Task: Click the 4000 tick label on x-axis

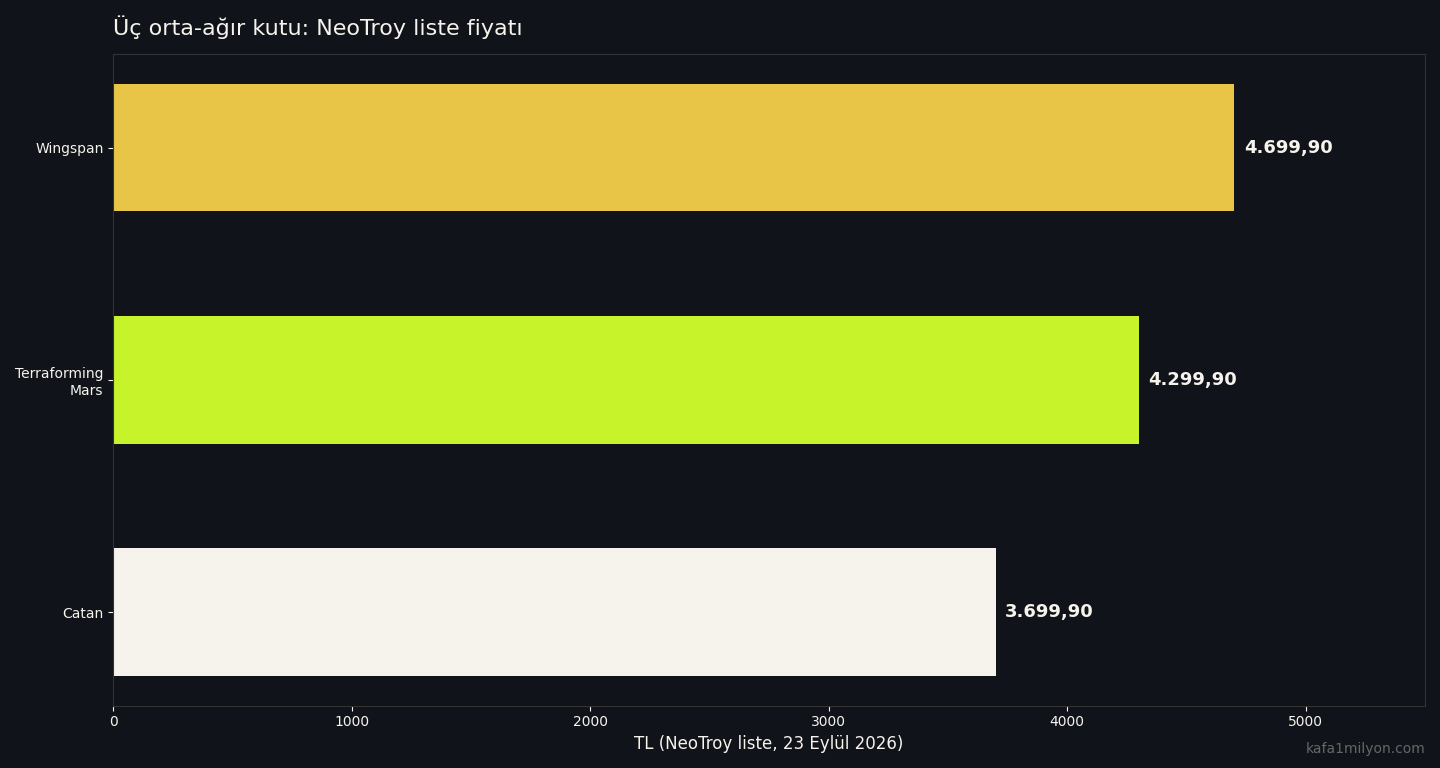Action: 1067,722
